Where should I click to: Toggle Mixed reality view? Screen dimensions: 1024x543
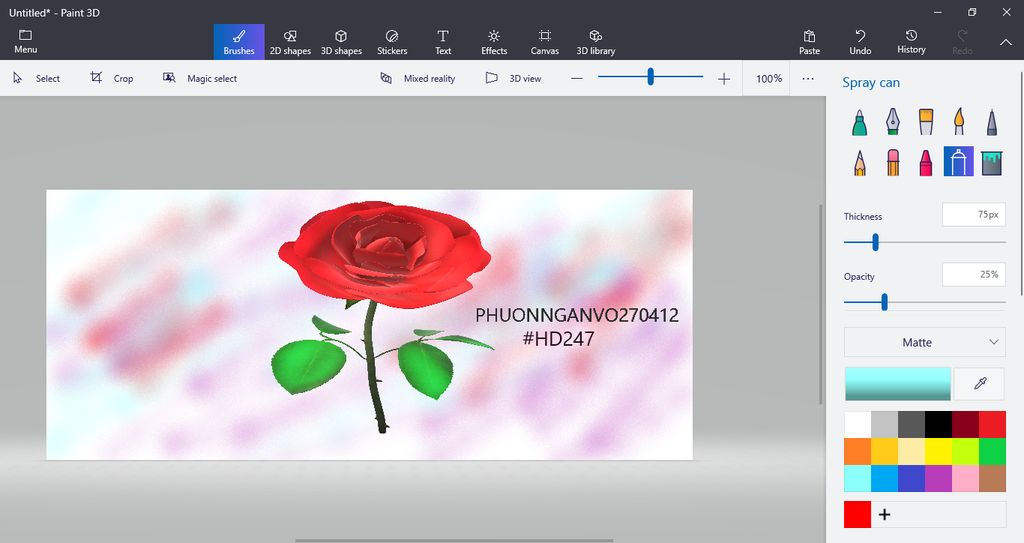[x=418, y=78]
